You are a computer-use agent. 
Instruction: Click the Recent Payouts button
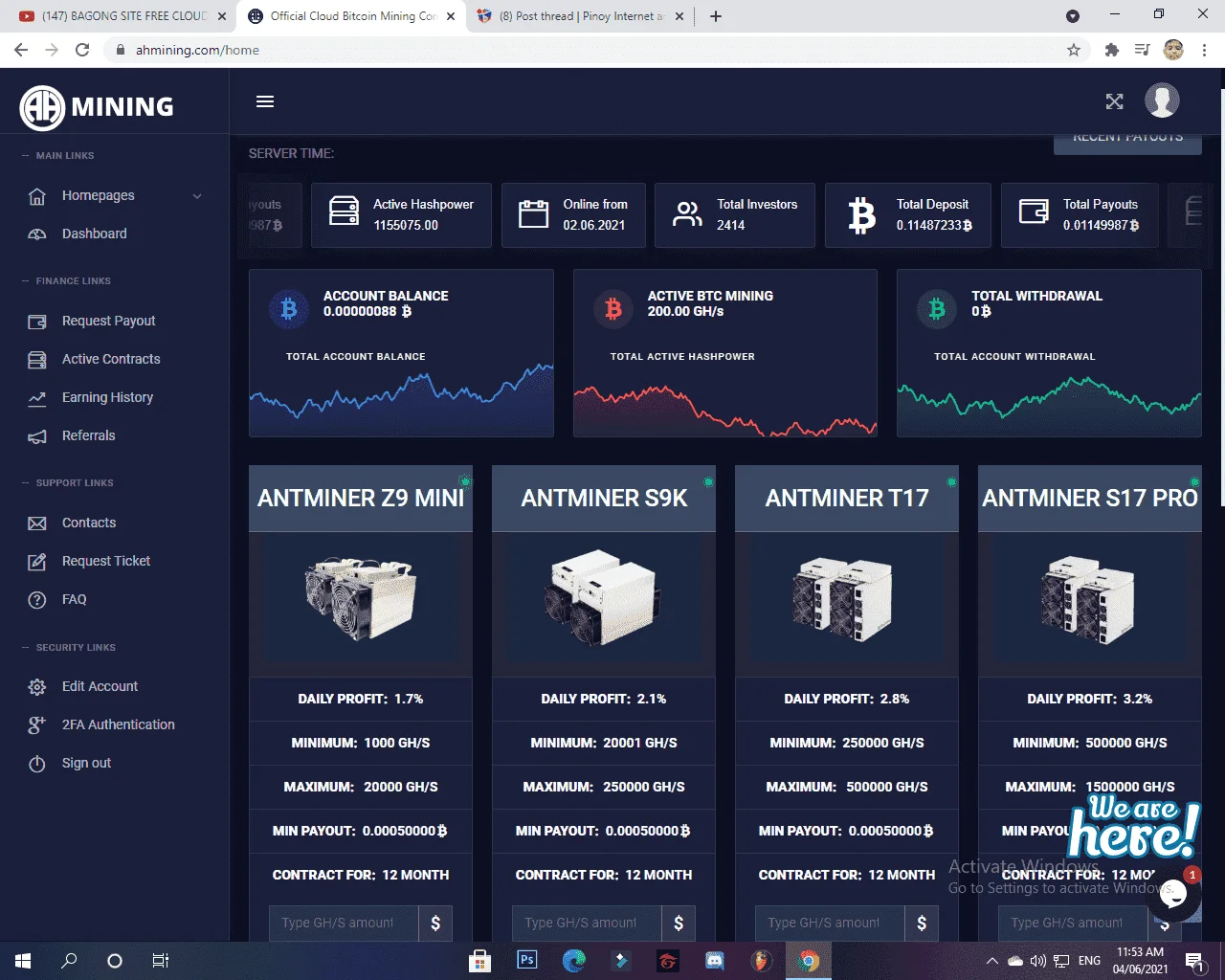pos(1127,142)
